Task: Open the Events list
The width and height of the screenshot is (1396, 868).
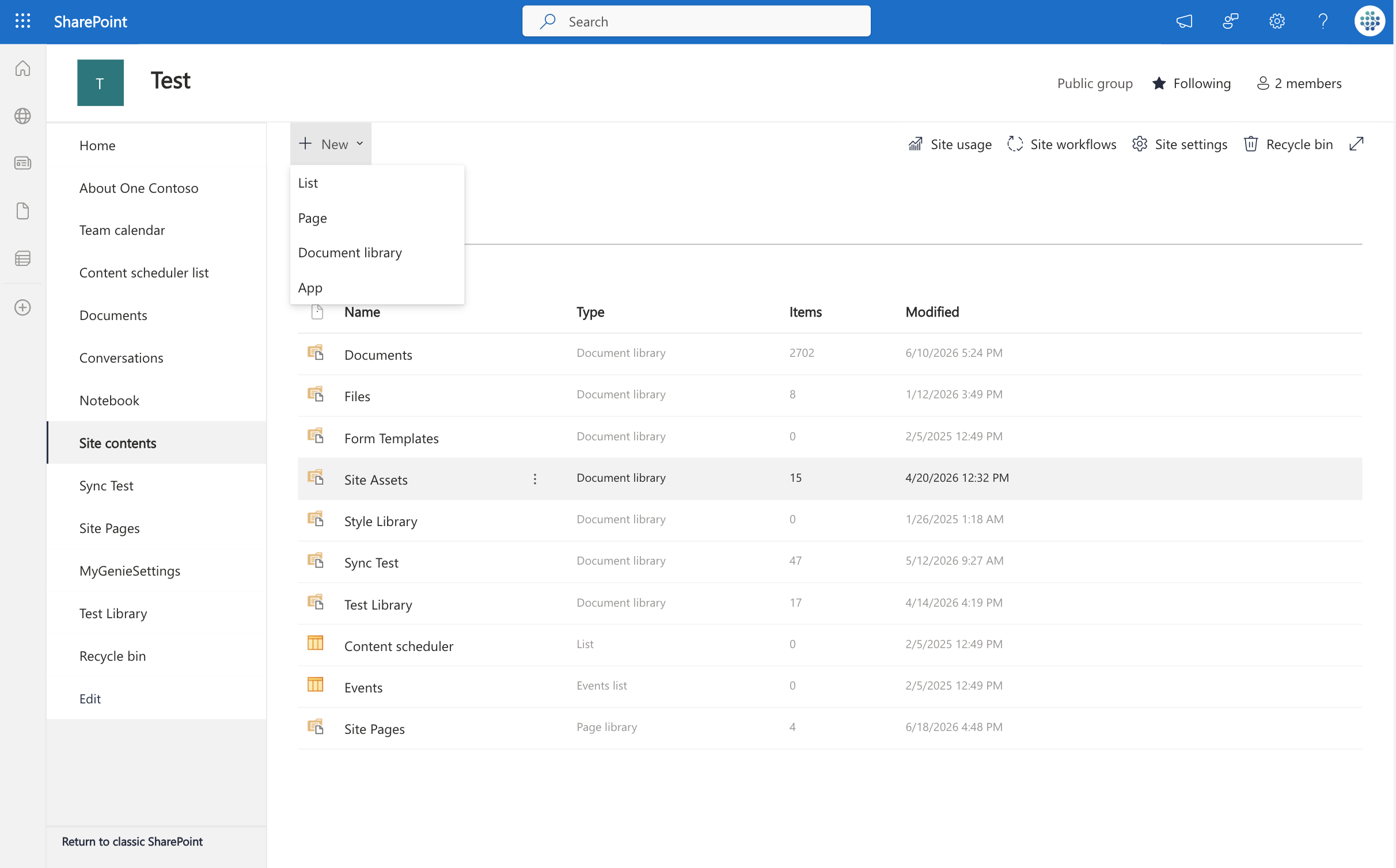Action: [363, 688]
